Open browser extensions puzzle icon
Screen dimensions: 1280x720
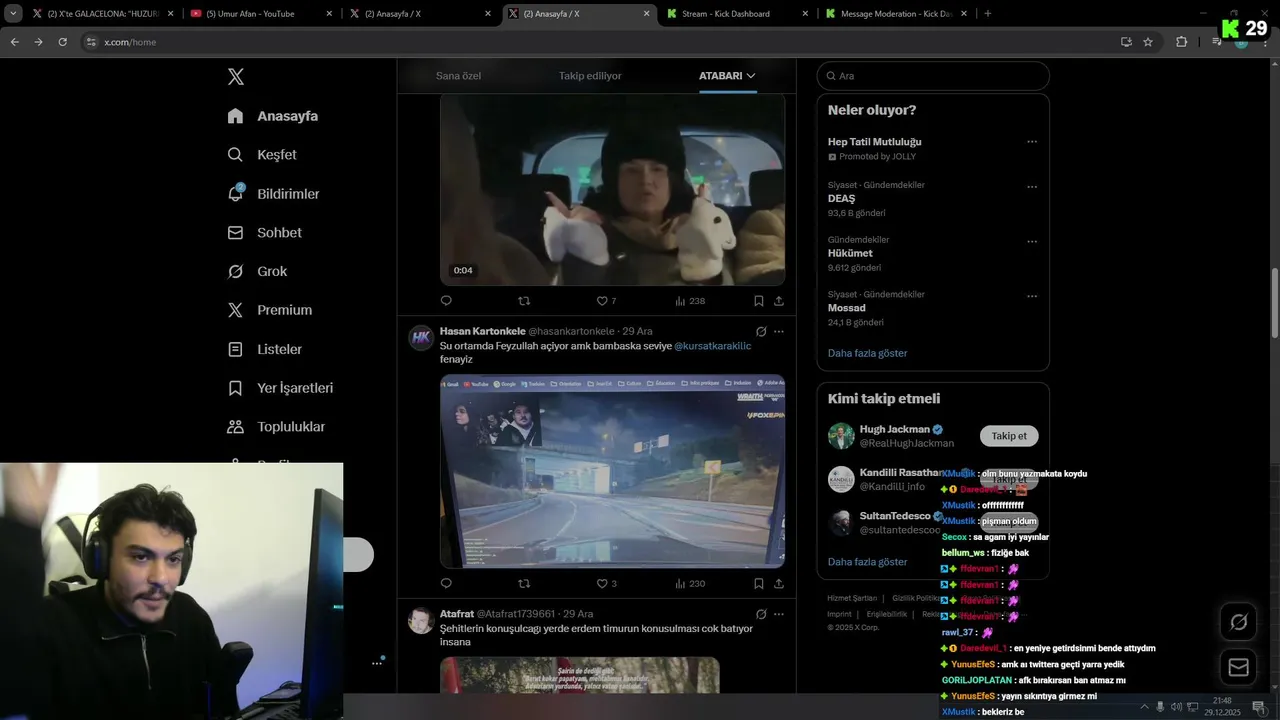[x=1181, y=42]
